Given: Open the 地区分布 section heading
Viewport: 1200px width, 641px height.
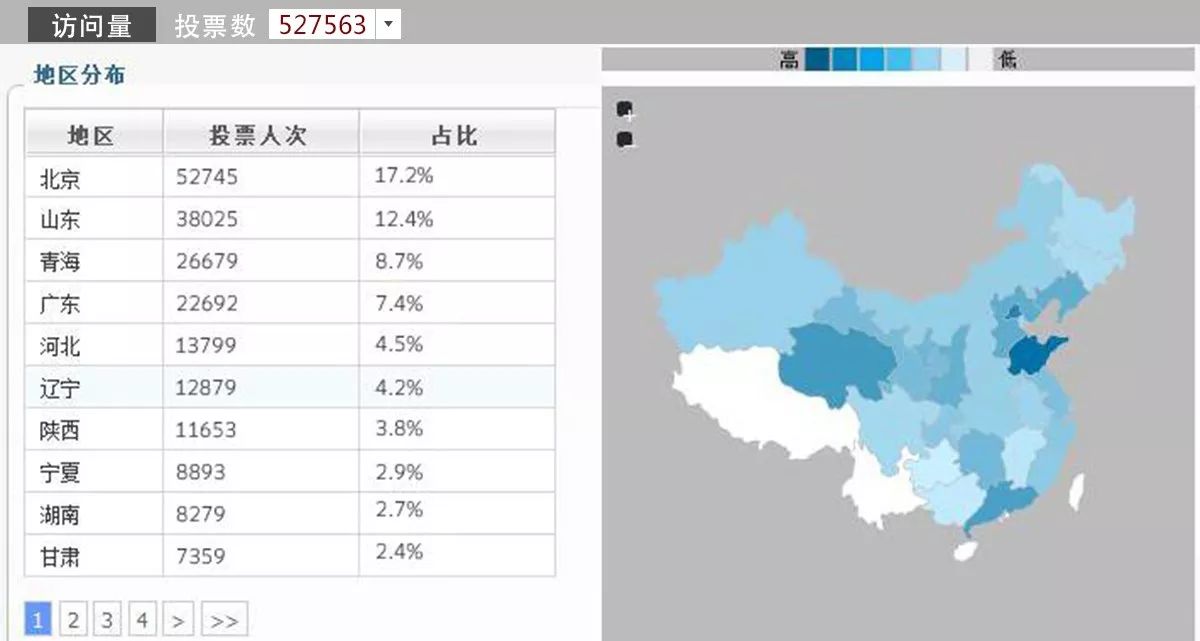Looking at the screenshot, I should click(79, 74).
